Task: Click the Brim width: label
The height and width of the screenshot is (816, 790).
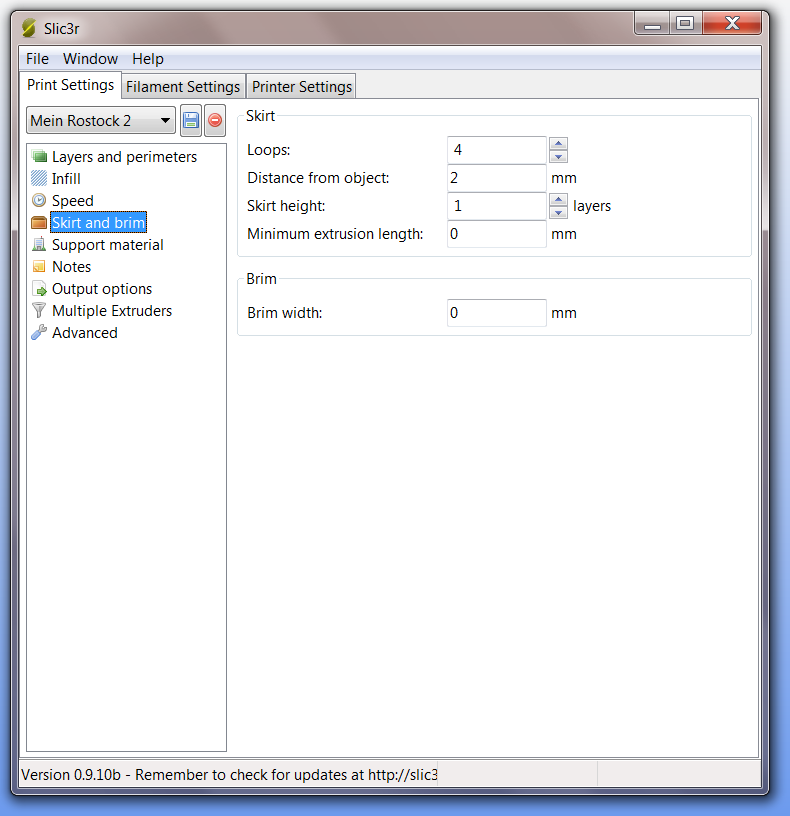Action: (x=285, y=313)
